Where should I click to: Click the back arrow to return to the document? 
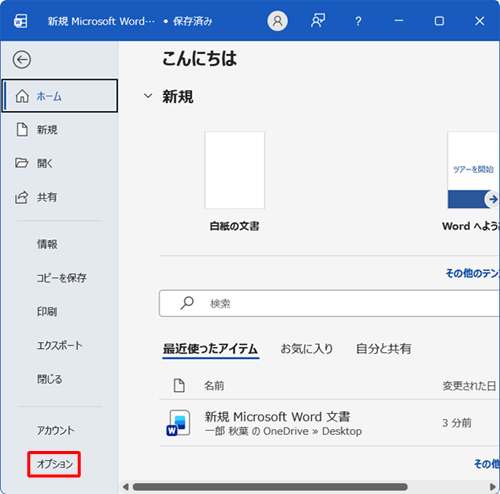click(22, 60)
